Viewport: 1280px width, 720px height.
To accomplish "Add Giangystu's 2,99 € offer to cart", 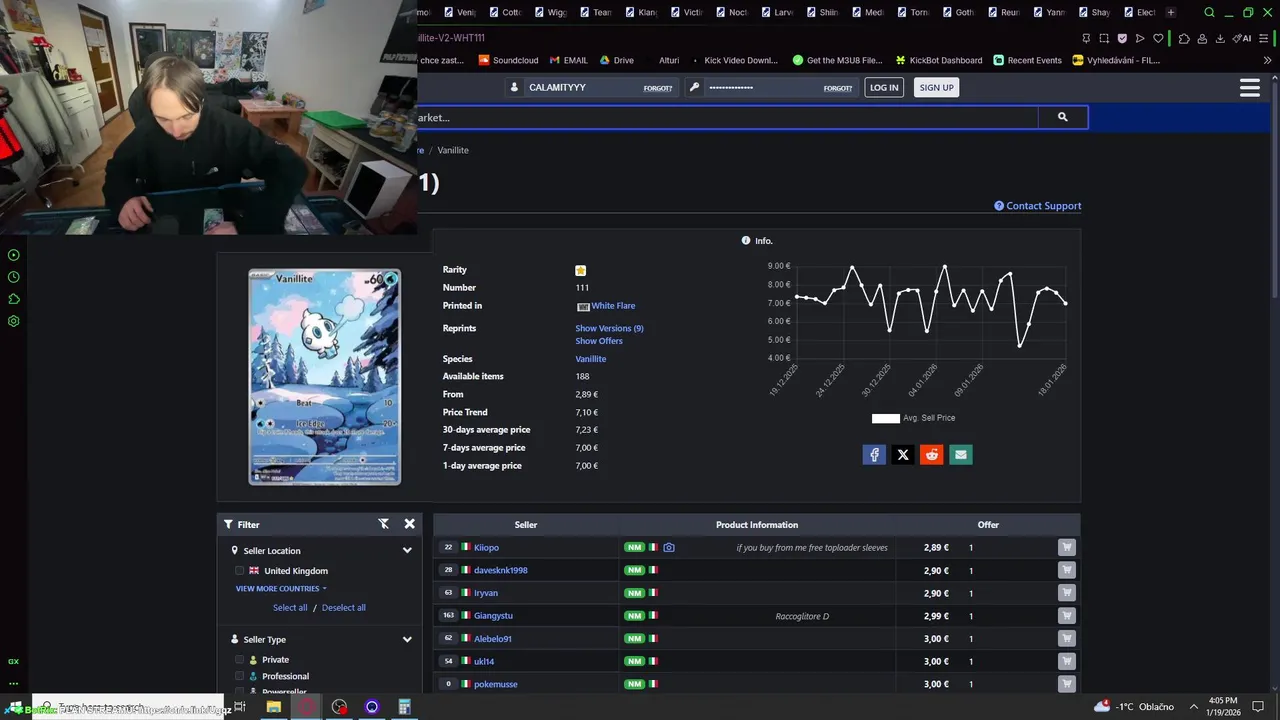I will pyautogui.click(x=1067, y=616).
